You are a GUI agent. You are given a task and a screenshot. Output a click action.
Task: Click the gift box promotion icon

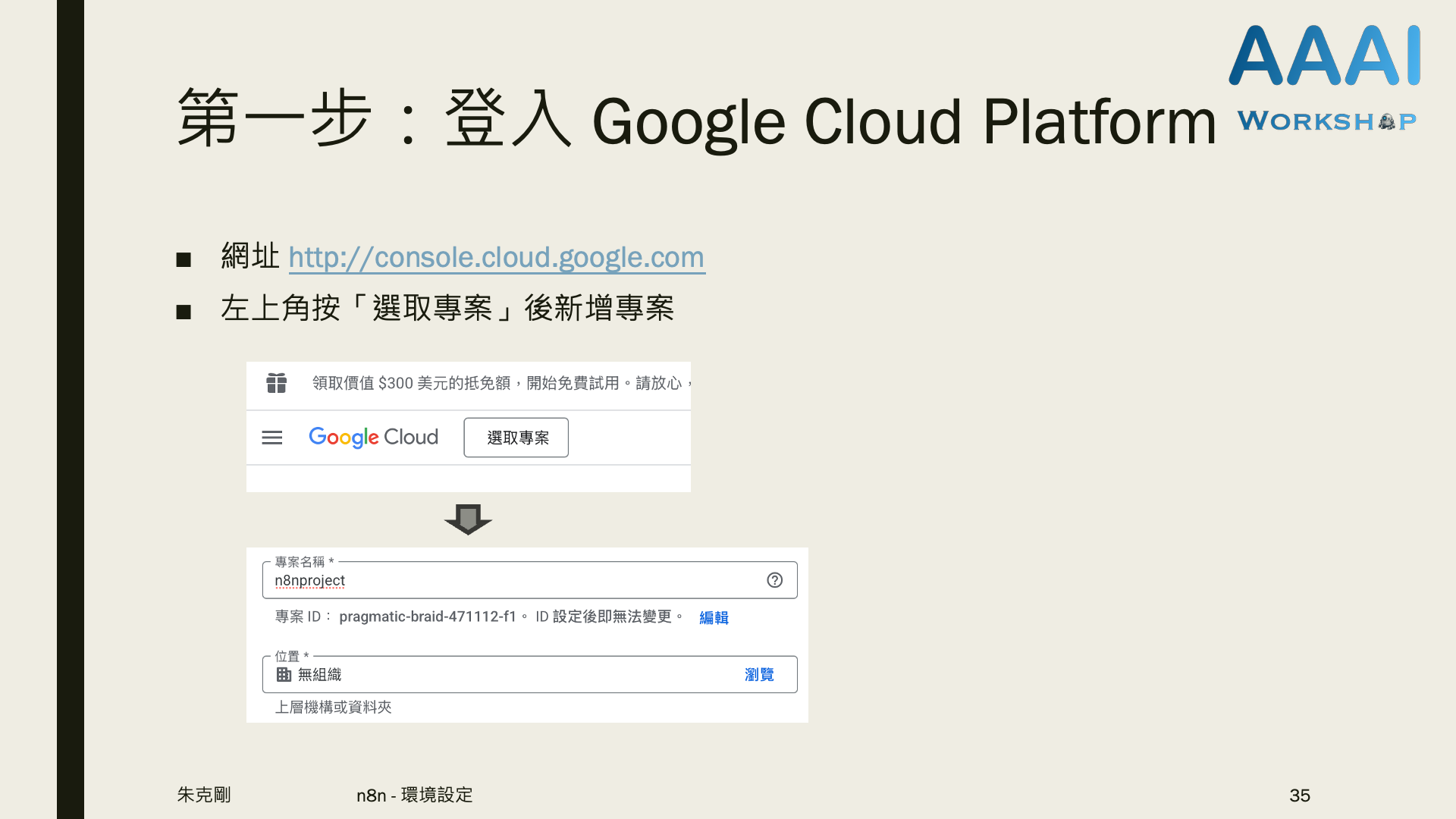[x=277, y=383]
